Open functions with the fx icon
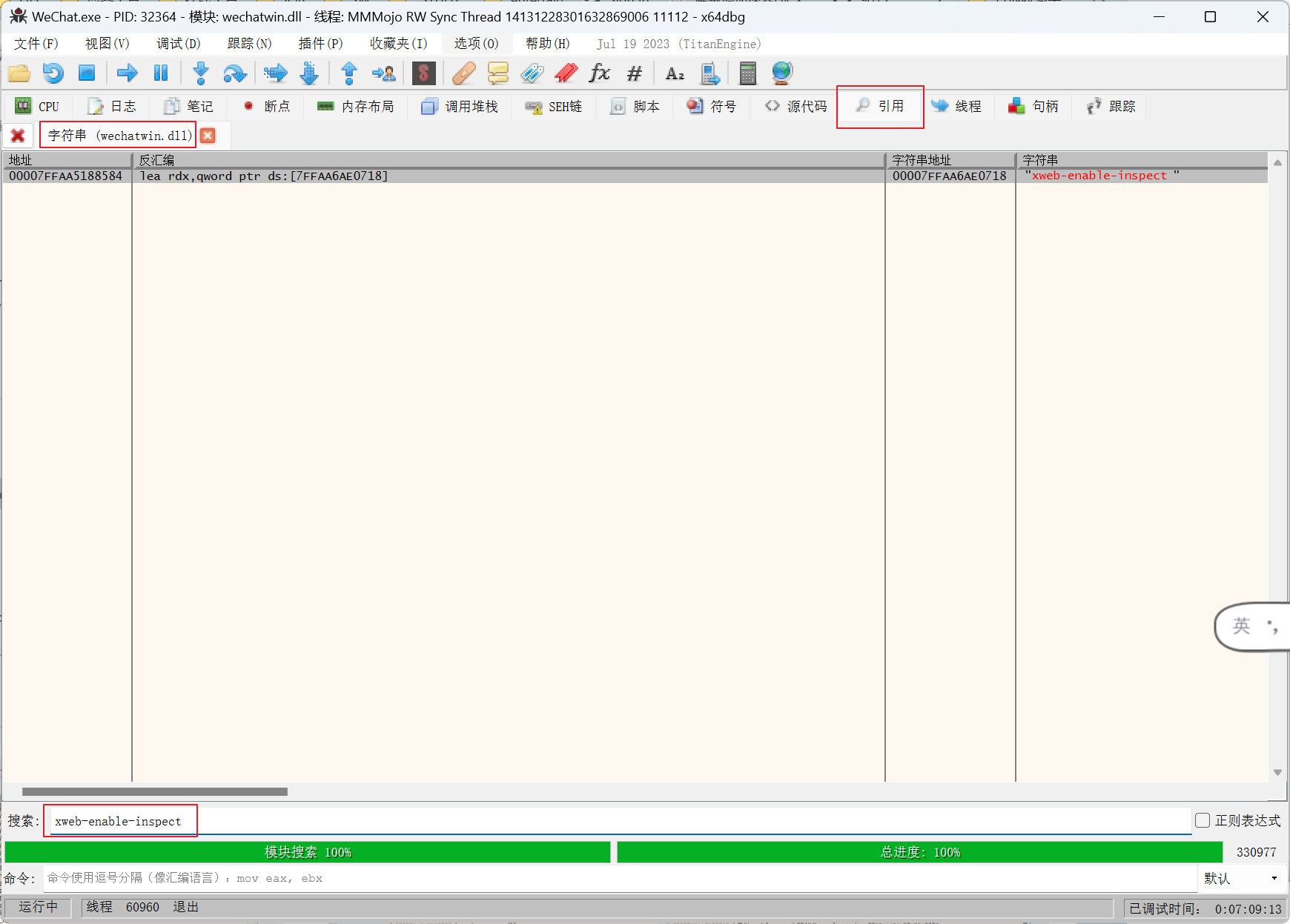This screenshot has height=924, width=1290. point(600,73)
